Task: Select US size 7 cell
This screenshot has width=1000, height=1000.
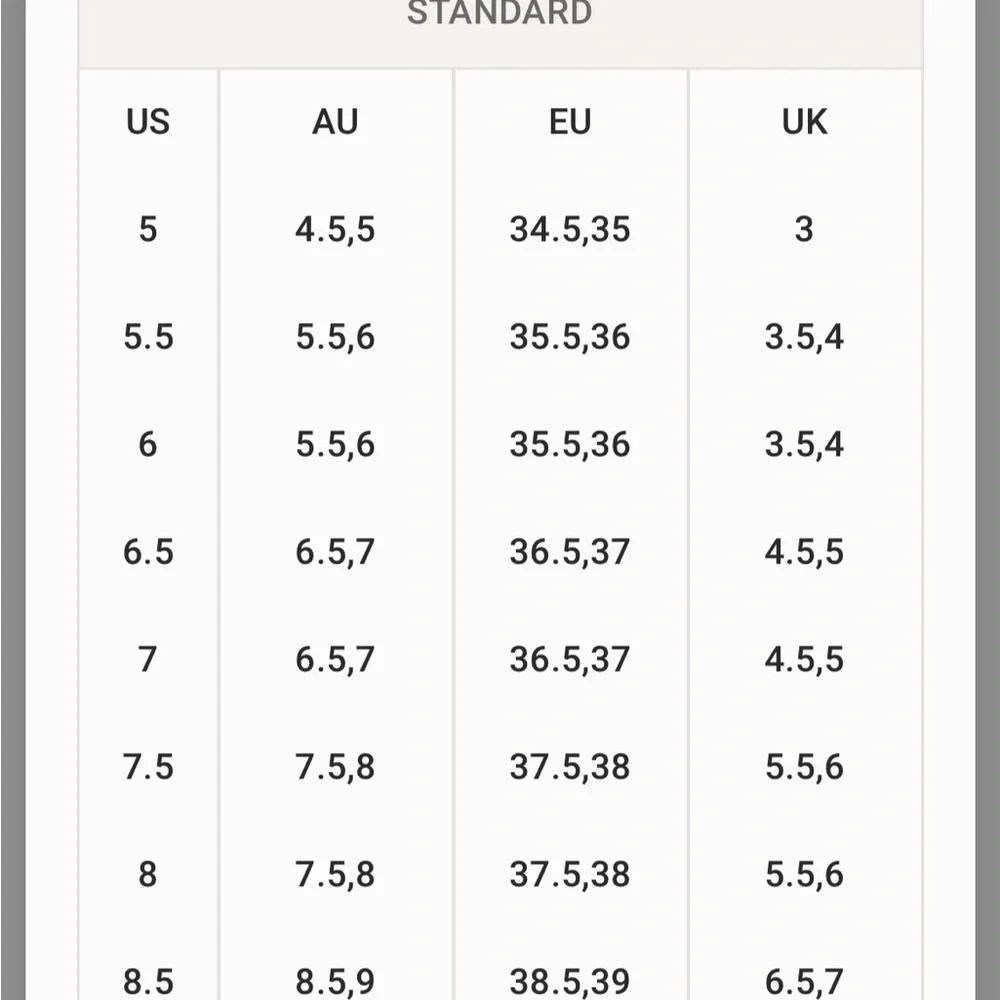Action: pyautogui.click(x=148, y=659)
